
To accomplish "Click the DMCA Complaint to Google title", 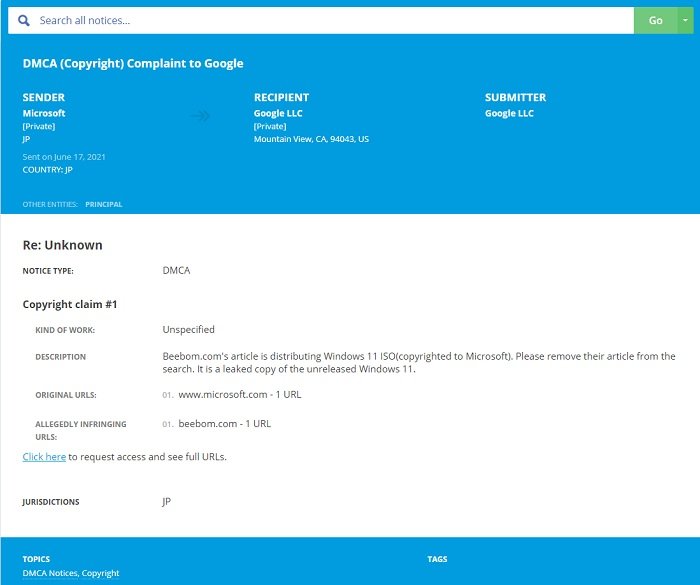I will (x=133, y=63).
